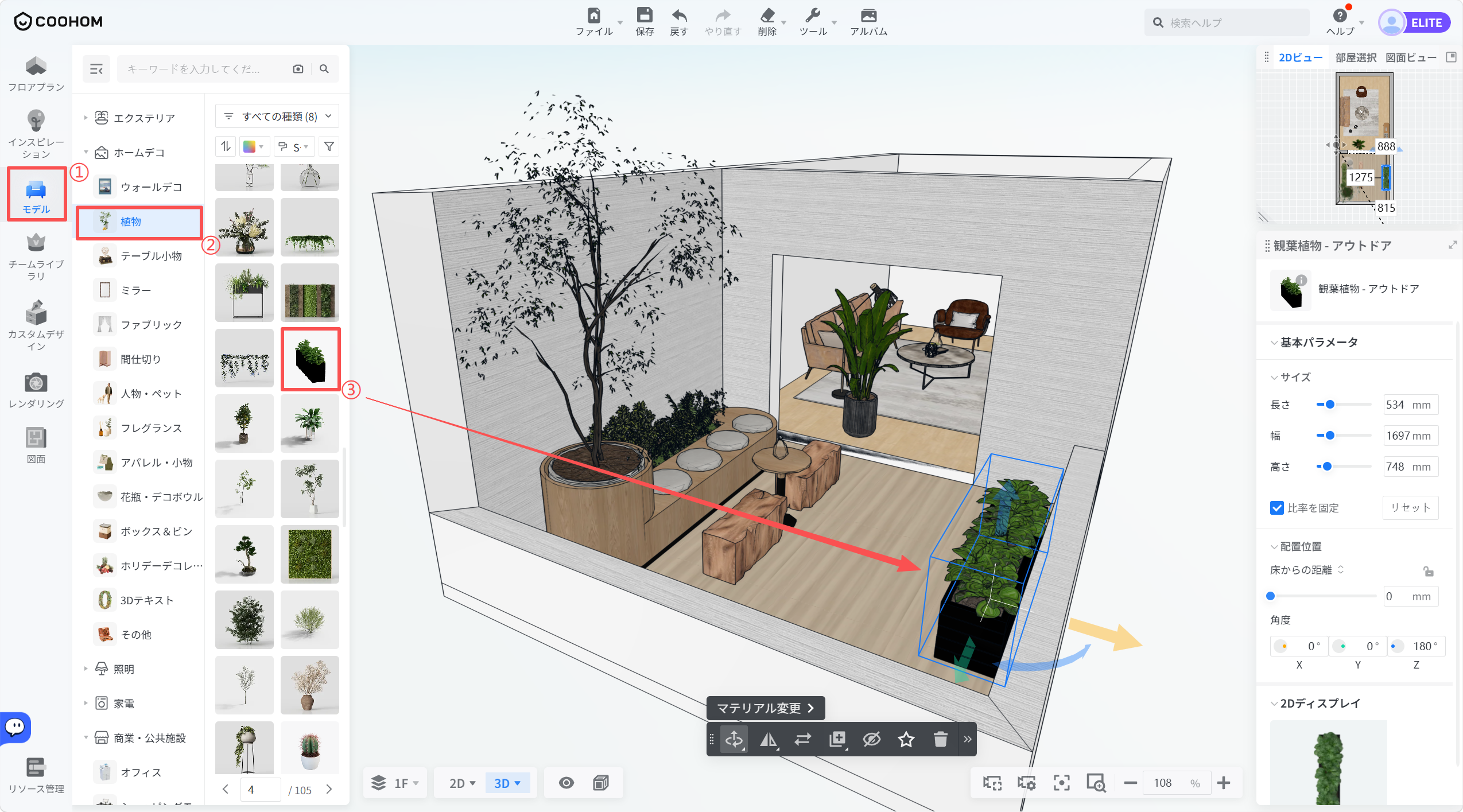The height and width of the screenshot is (812, 1463).
Task: Collapse the category list panel icon
Action: click(x=96, y=69)
